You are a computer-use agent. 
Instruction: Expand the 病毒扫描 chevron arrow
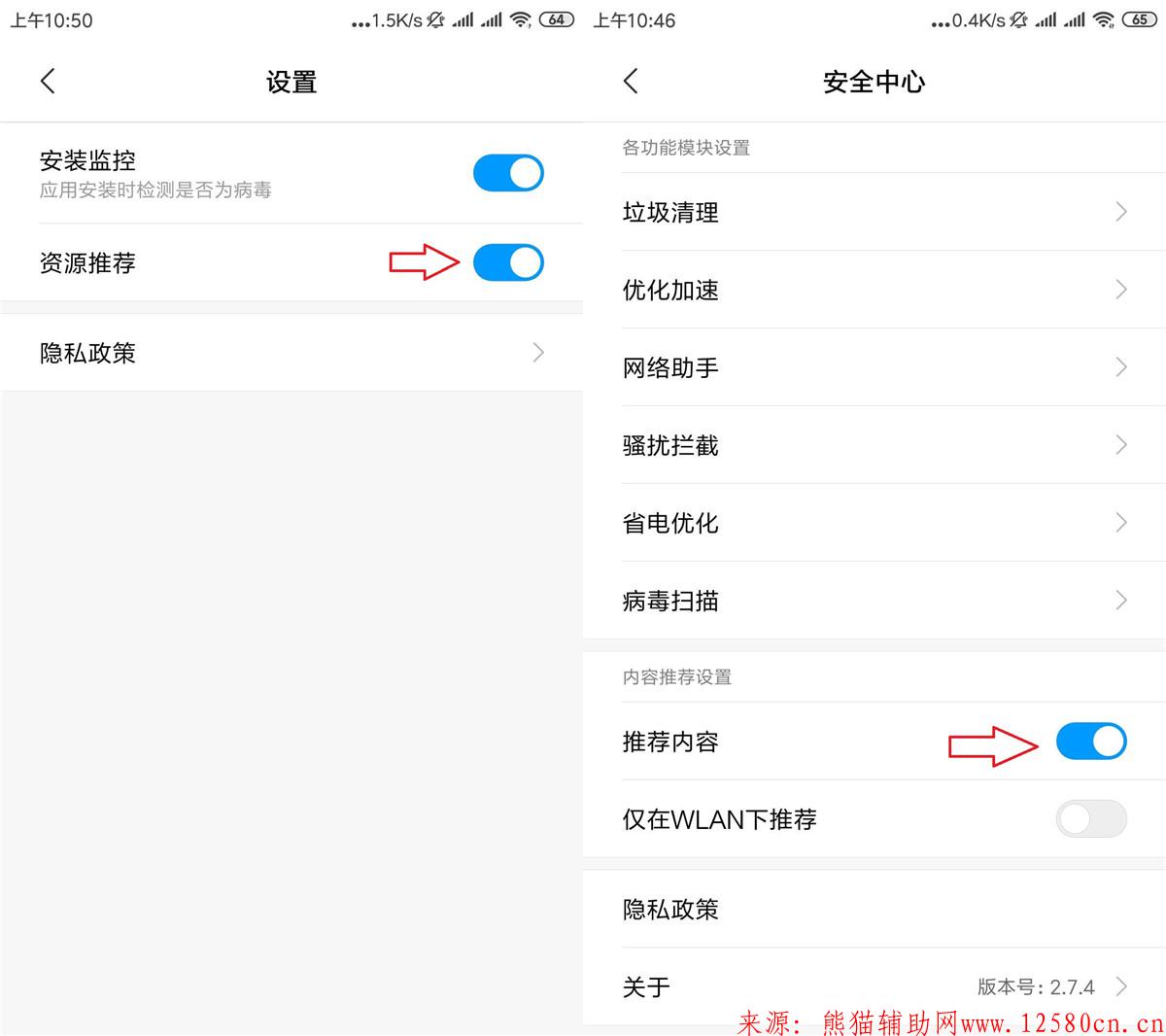[x=1121, y=601]
